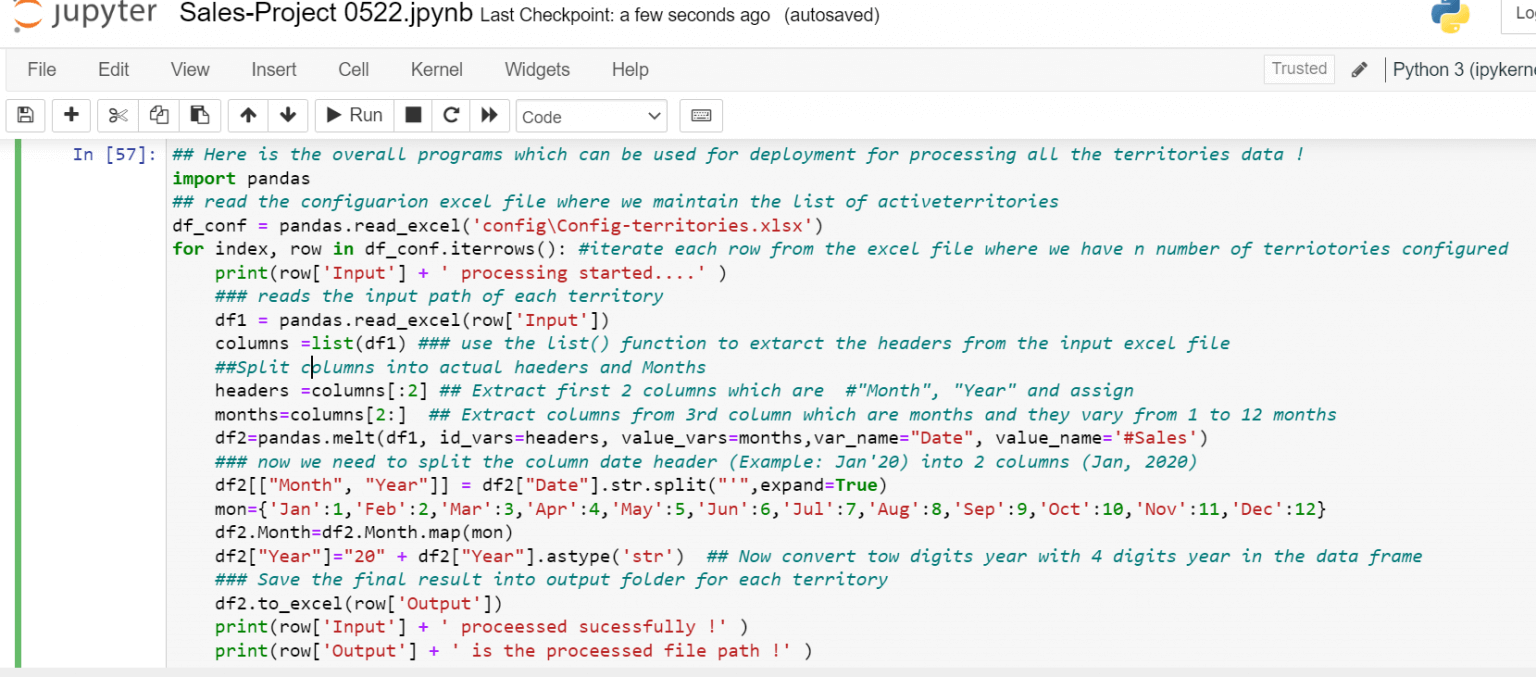Insert a cell below with plus icon
This screenshot has height=677, width=1536.
(x=71, y=116)
